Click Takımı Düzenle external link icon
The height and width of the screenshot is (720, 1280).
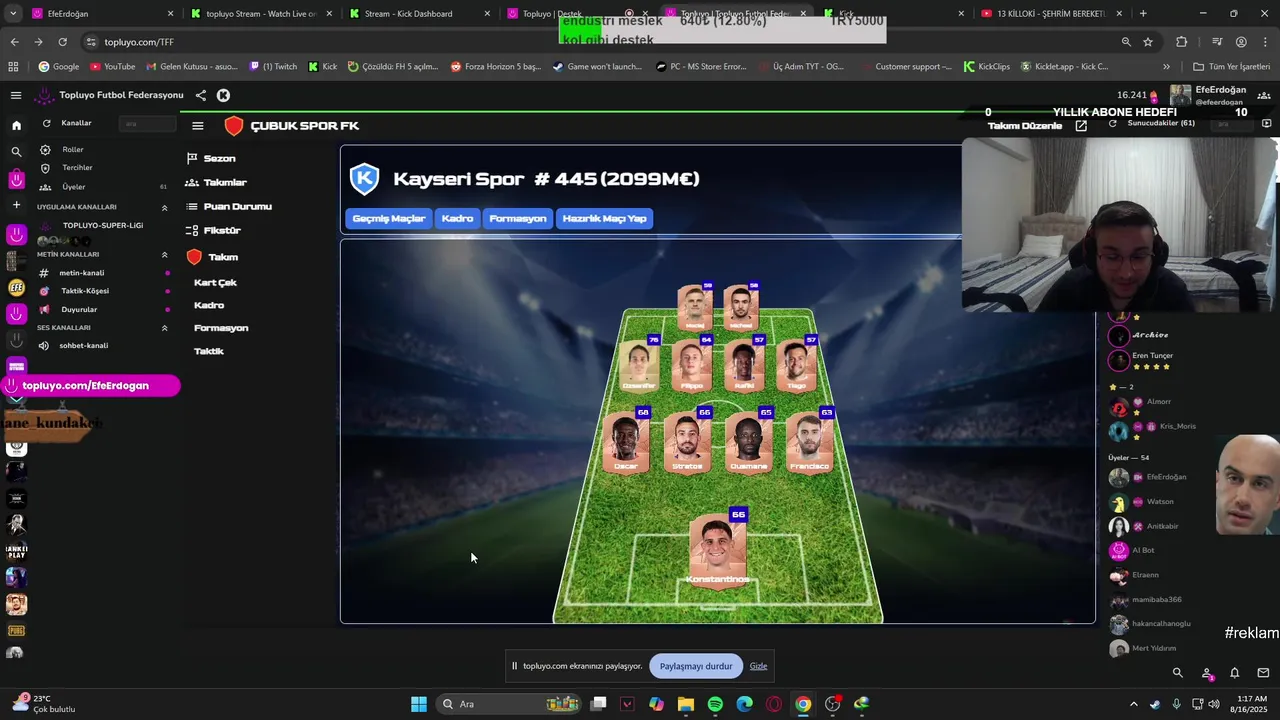[x=1081, y=126]
